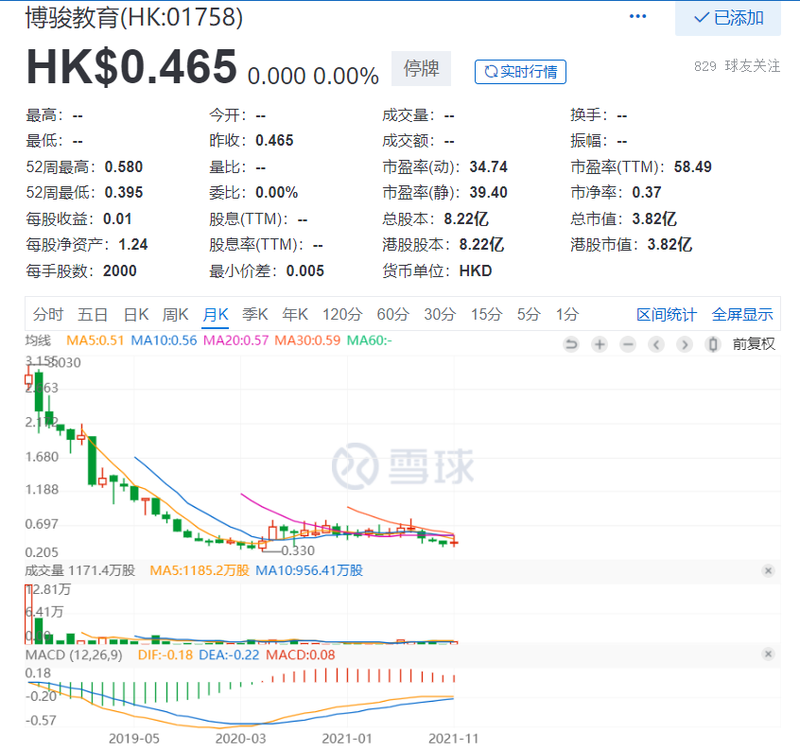The height and width of the screenshot is (750, 800).
Task: Click the 总股本 value 8.22亿
Action: 466,219
